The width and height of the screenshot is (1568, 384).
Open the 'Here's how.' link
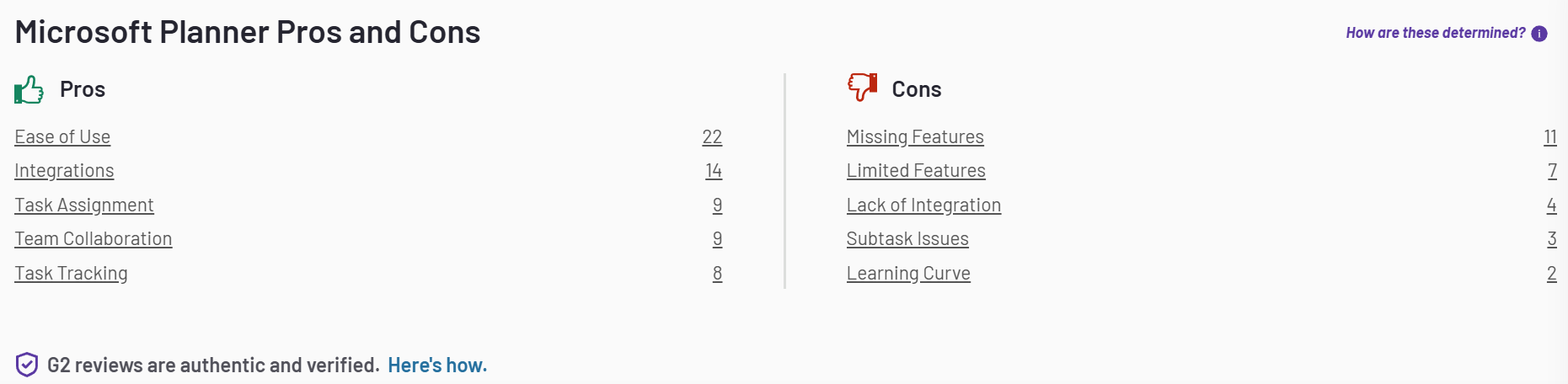(437, 365)
